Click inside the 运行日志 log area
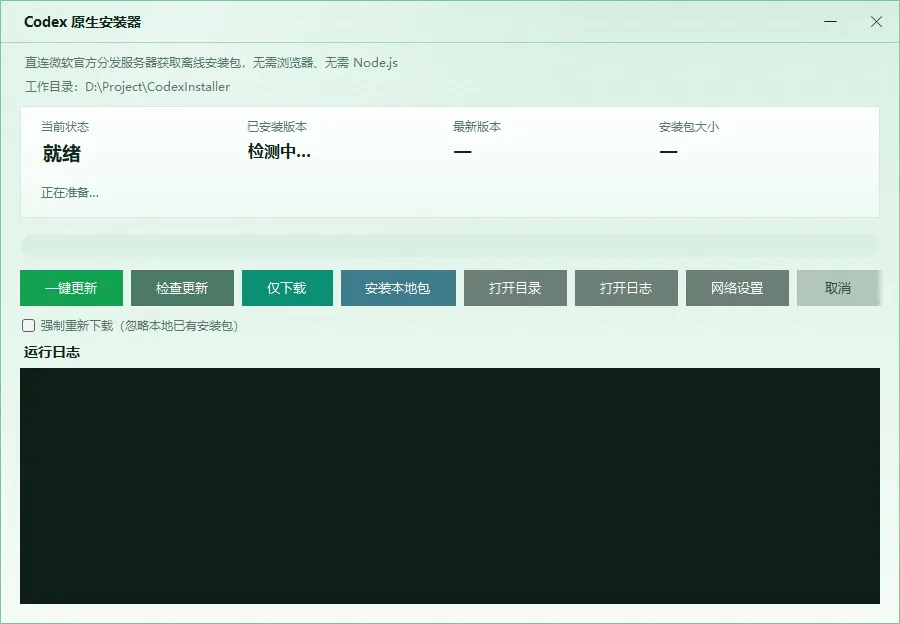The image size is (900, 624). click(x=450, y=486)
